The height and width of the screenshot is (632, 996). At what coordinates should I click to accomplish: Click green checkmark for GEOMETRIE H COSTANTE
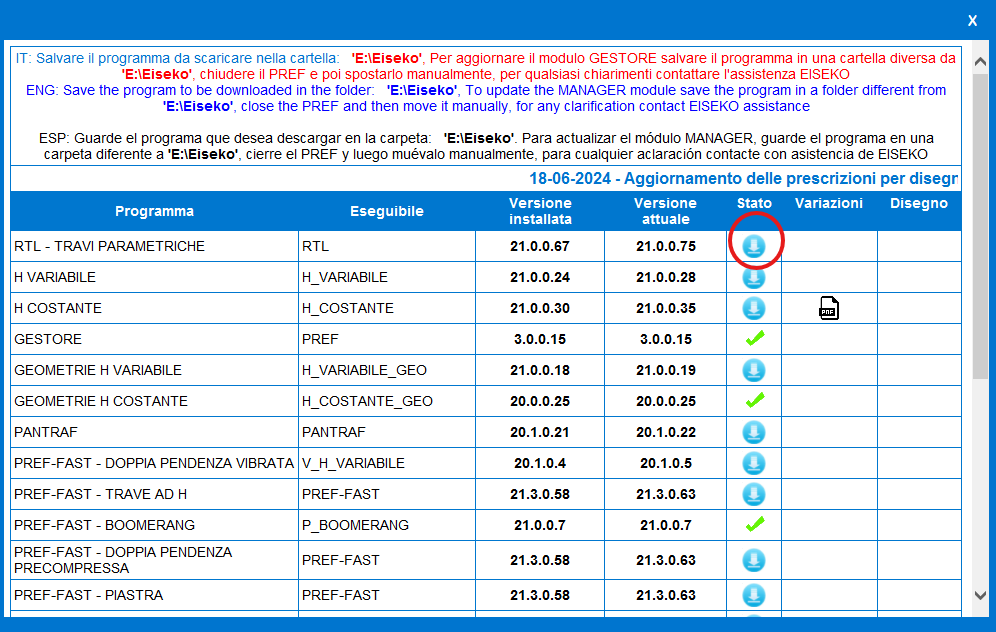pyautogui.click(x=754, y=401)
